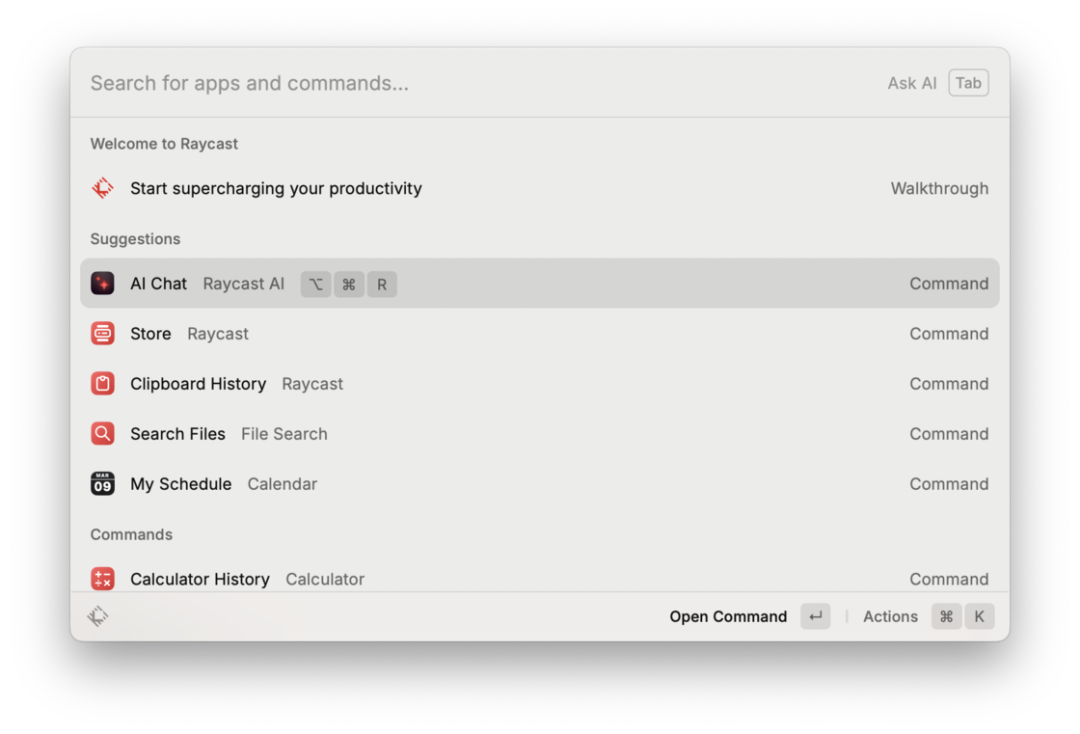This screenshot has height=734, width=1080.
Task: Click the Raycast logo beside Start supercharging
Action: (x=103, y=188)
